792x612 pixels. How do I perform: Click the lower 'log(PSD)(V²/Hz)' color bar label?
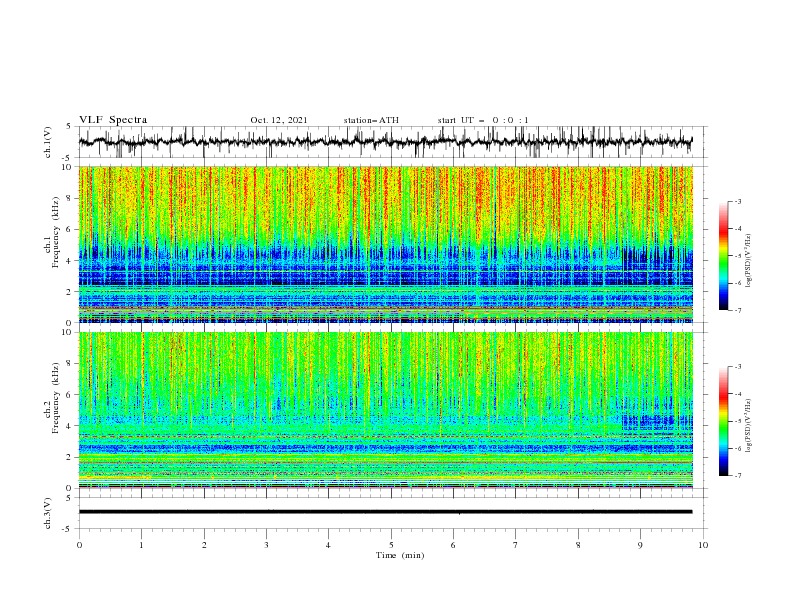click(749, 425)
